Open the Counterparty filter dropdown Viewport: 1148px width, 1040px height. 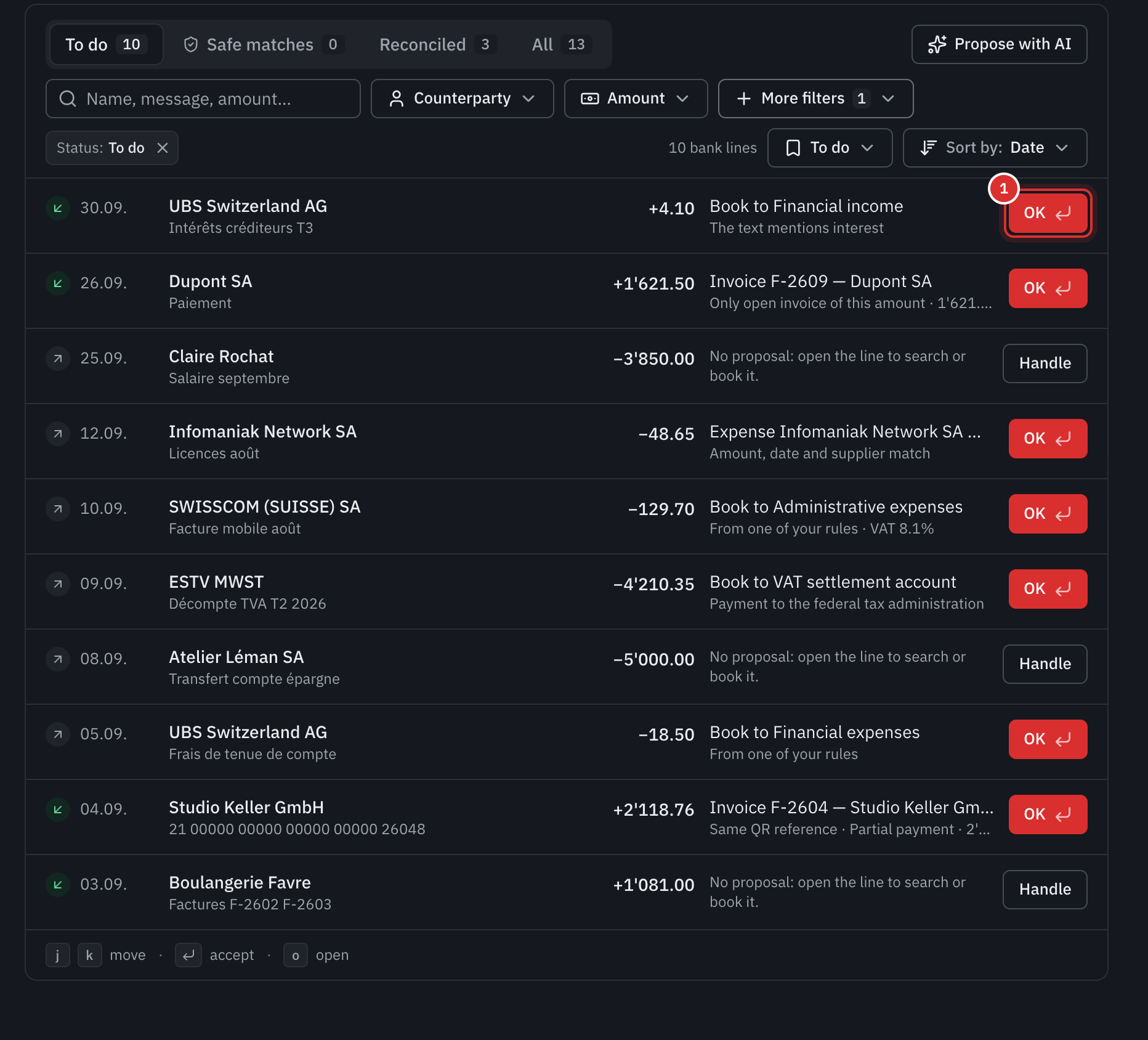[x=462, y=99]
